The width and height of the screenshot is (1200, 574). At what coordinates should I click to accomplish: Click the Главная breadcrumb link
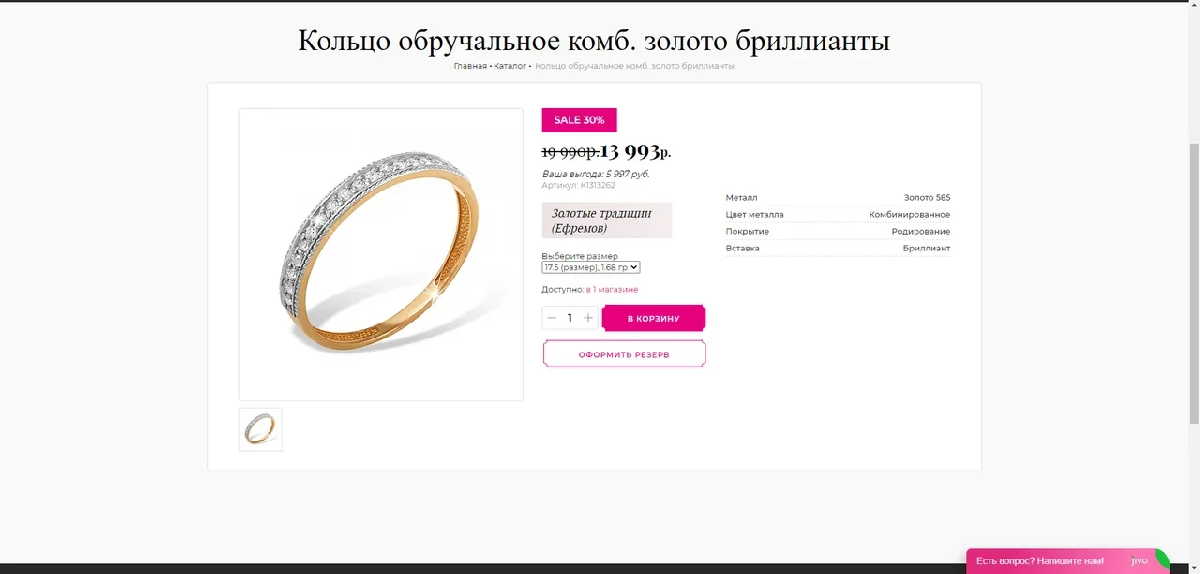click(x=470, y=66)
